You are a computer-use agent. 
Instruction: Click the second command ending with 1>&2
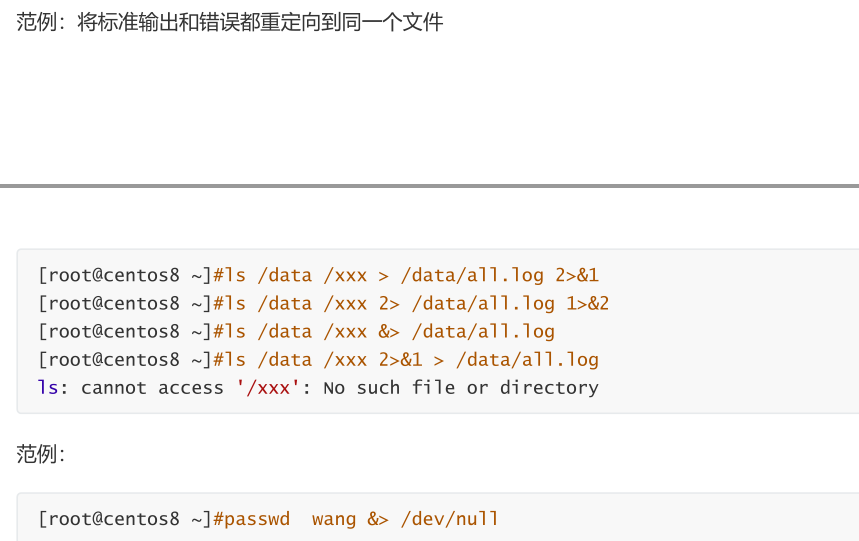323,303
